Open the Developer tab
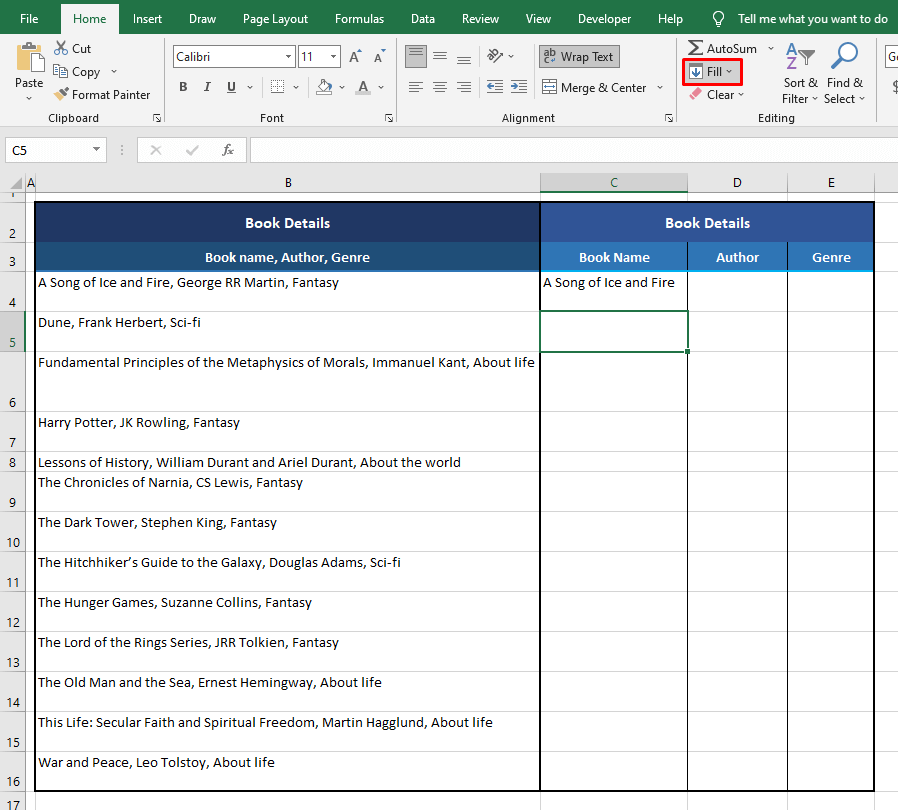The height and width of the screenshot is (810, 898). (604, 18)
